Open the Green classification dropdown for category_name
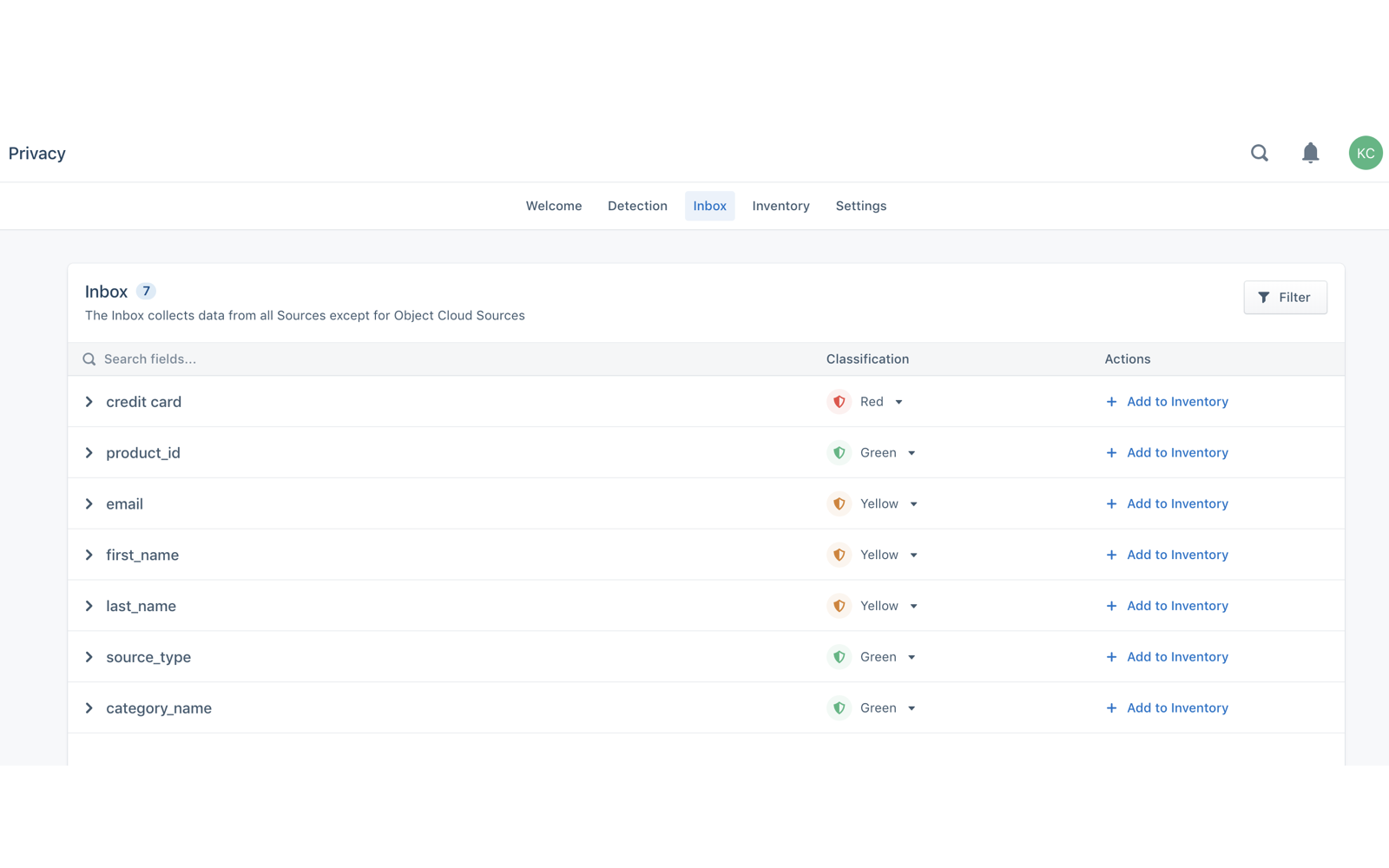 (913, 707)
